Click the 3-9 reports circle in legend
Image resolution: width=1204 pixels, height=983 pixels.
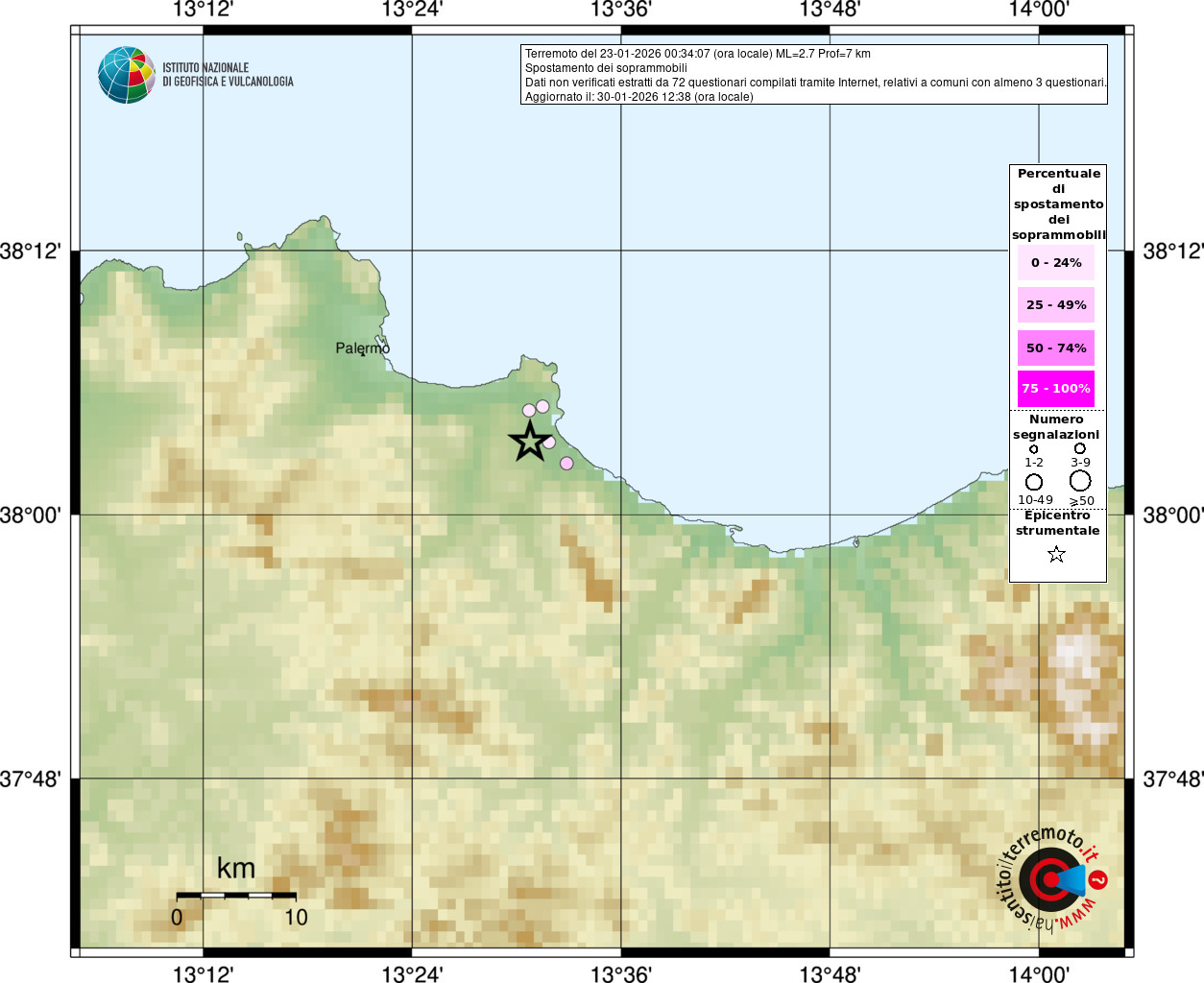pos(1080,448)
